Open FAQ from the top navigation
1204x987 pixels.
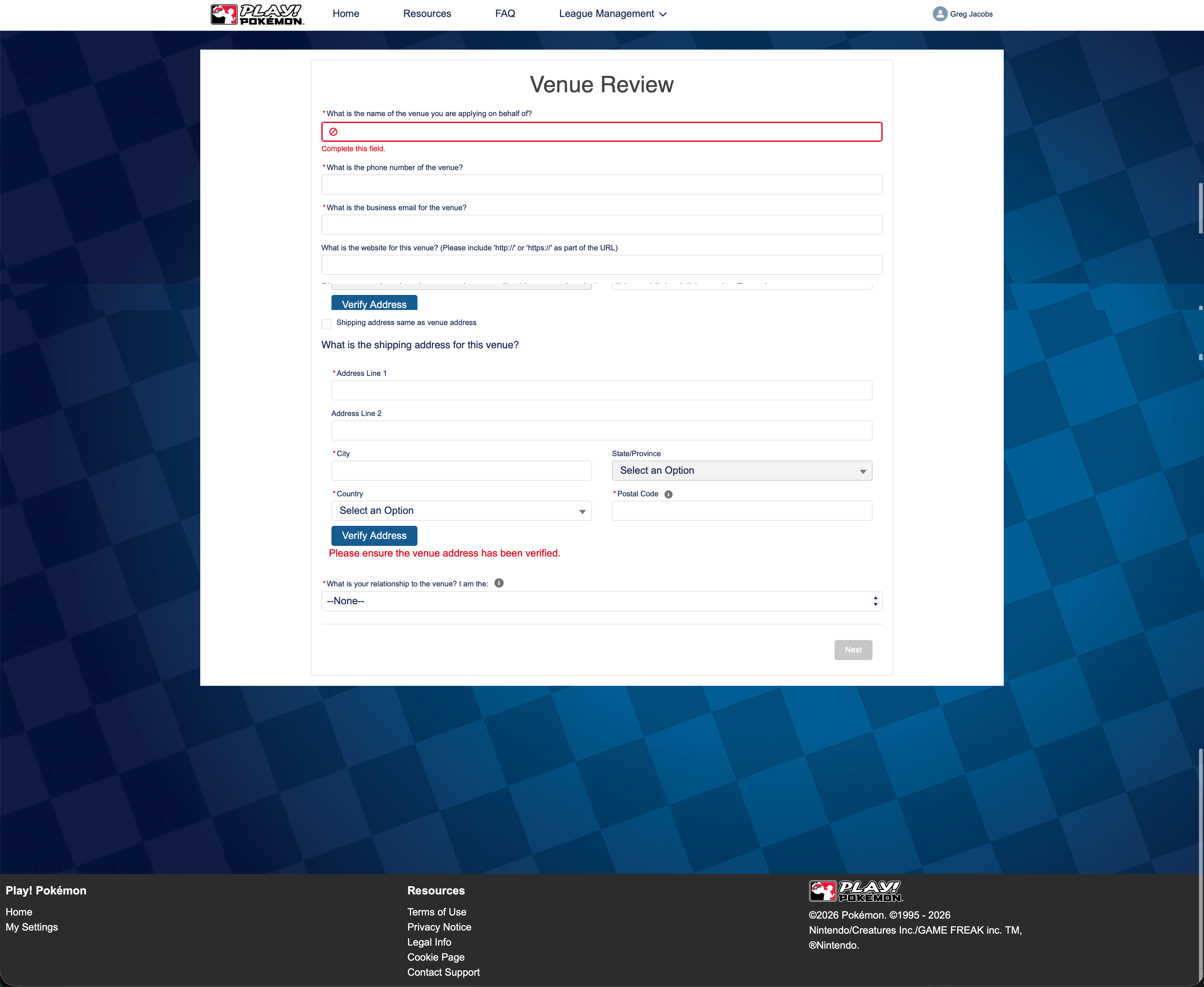504,13
